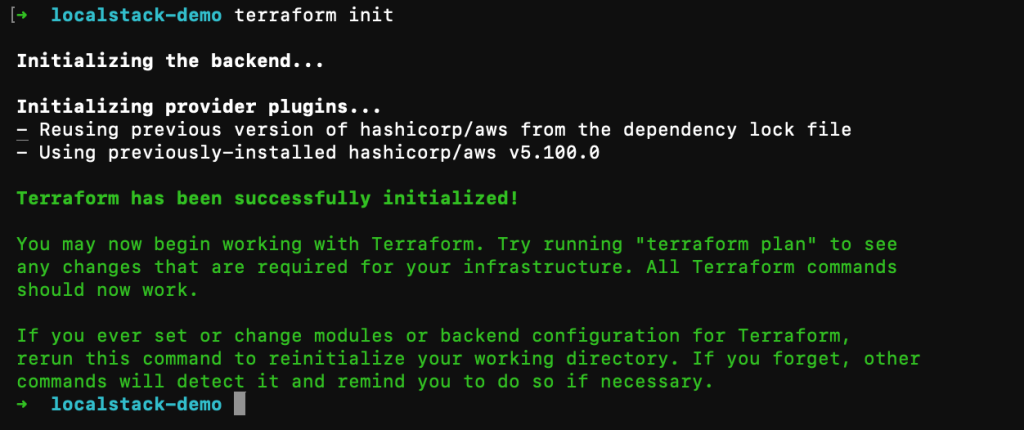
Task: Click the dash bullet before "Using previously-installed"
Action: [23, 152]
